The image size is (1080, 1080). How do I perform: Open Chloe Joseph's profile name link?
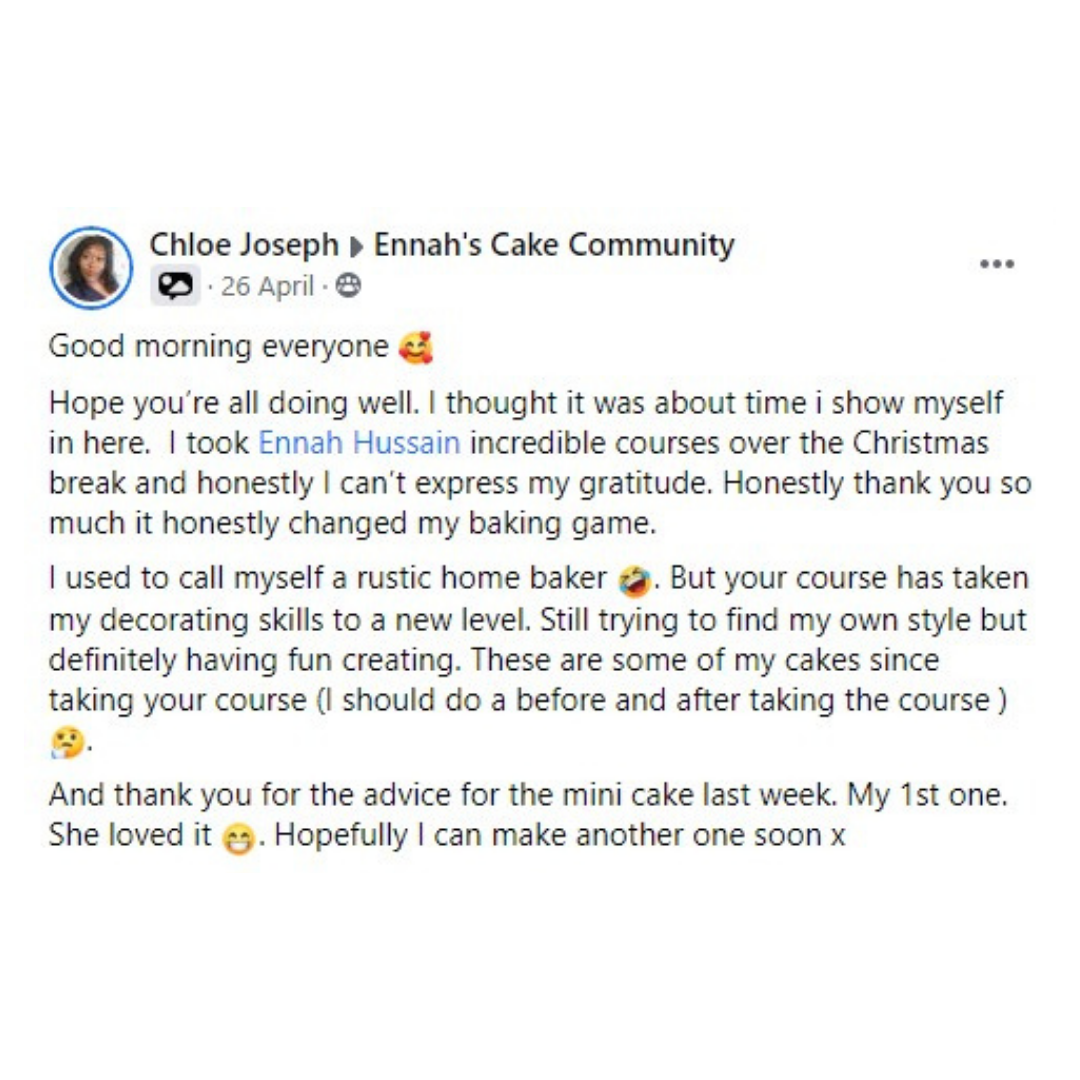pos(244,245)
